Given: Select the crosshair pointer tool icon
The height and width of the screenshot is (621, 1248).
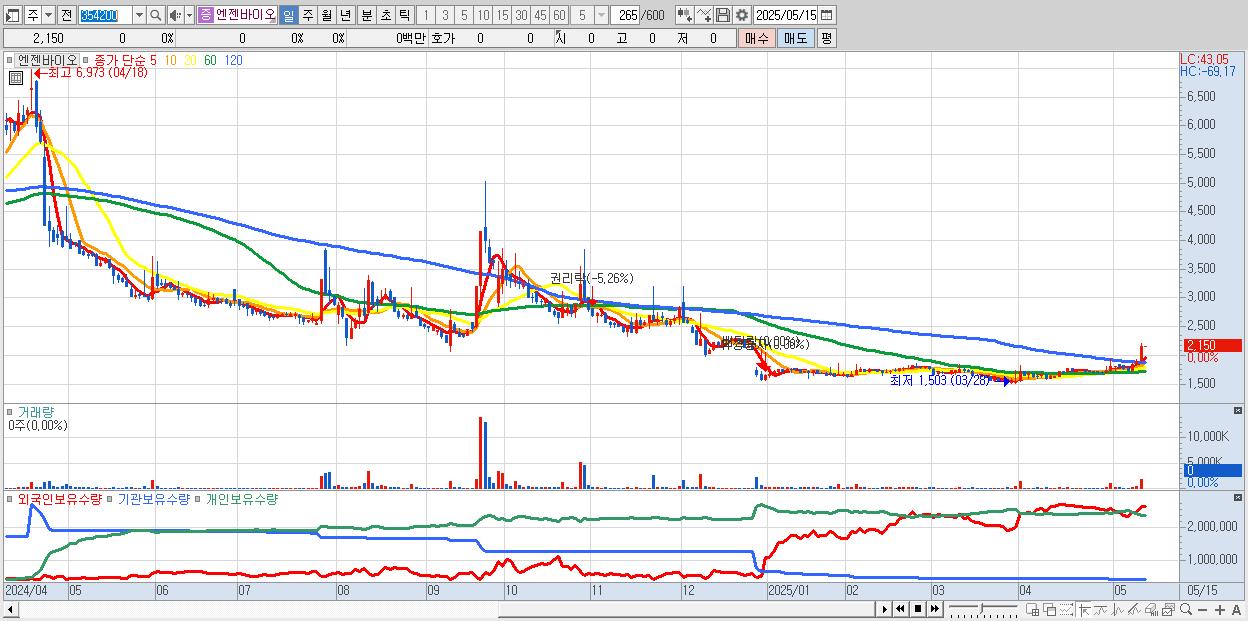Looking at the screenshot, I should [x=1084, y=610].
